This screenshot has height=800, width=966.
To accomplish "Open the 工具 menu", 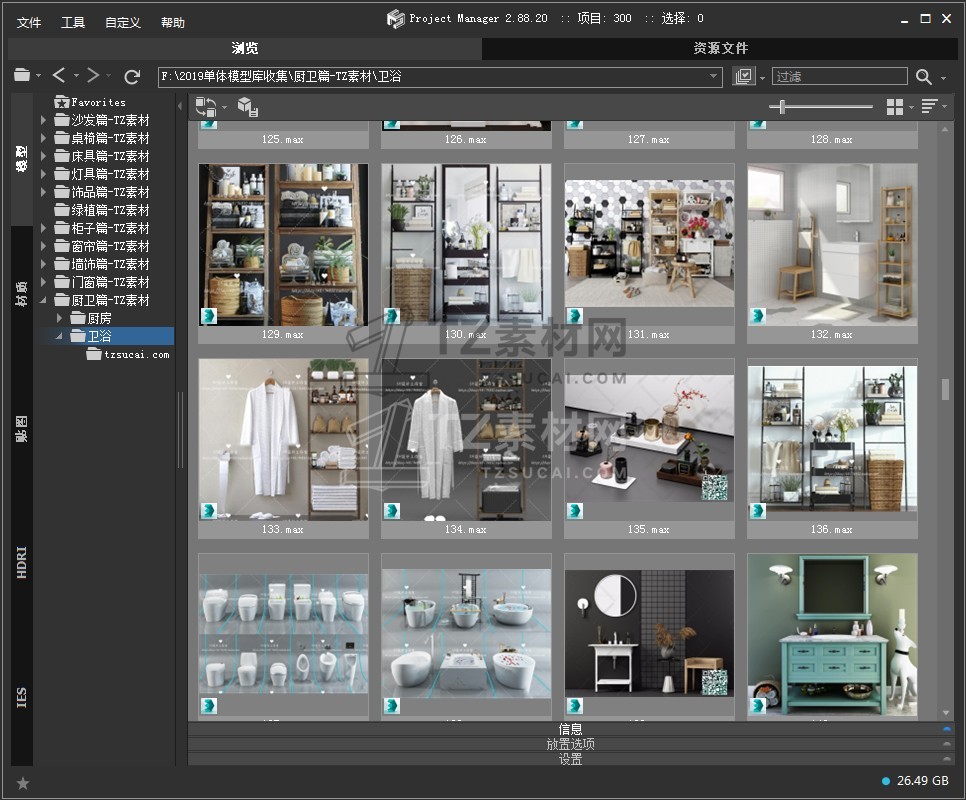I will [x=73, y=22].
